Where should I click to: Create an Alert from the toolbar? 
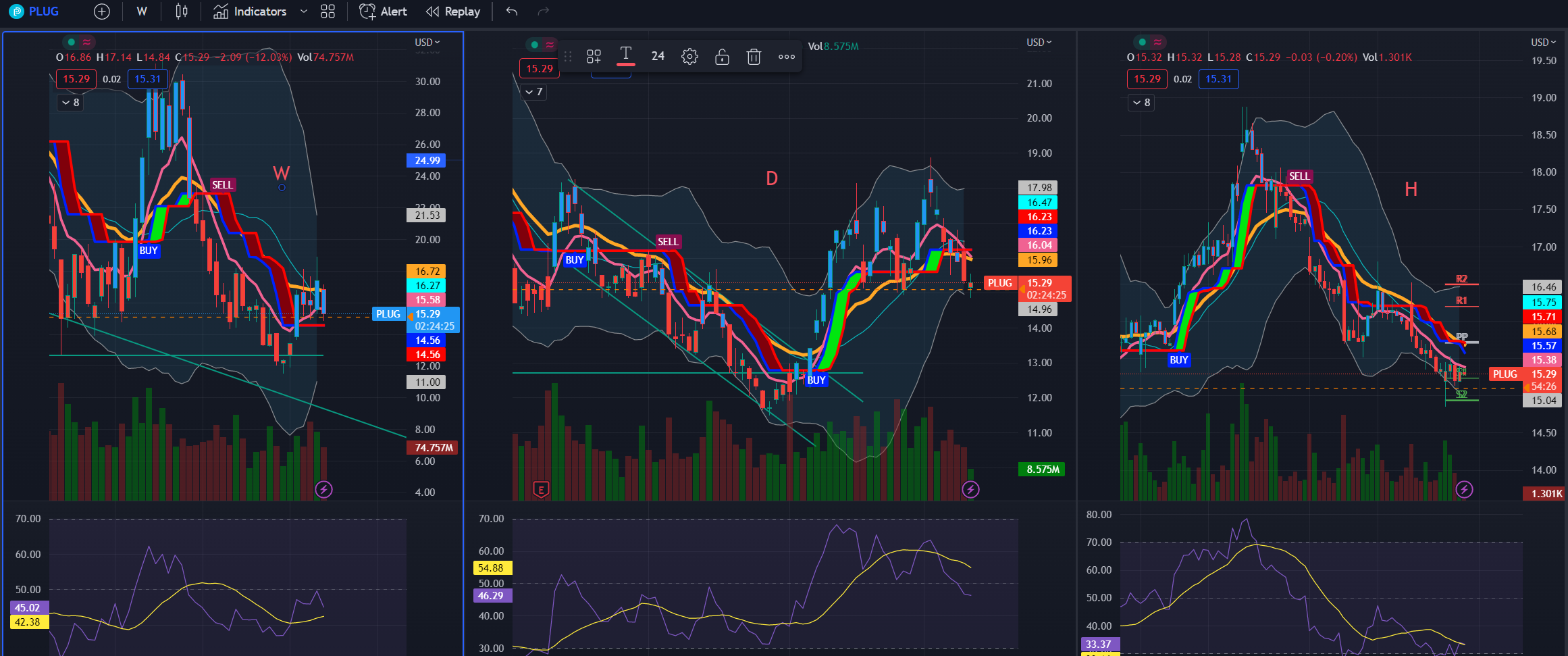pyautogui.click(x=383, y=11)
